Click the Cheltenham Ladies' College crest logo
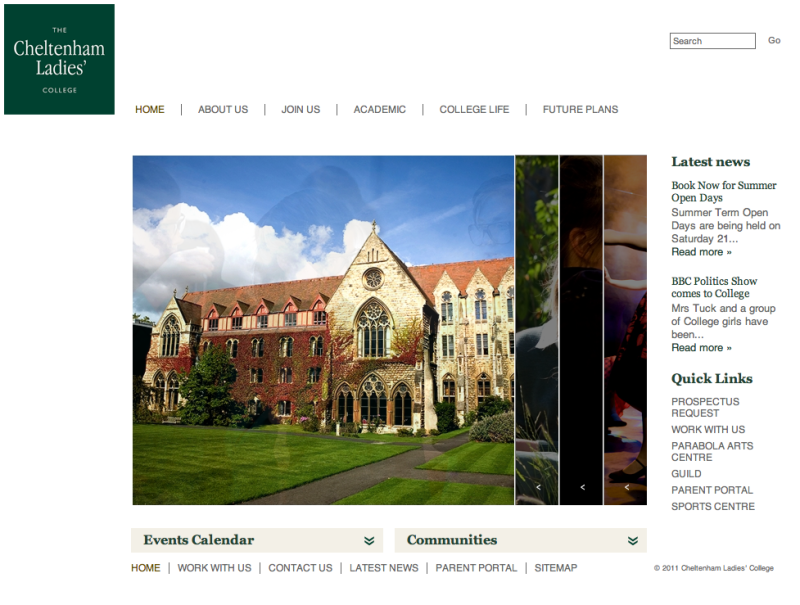Viewport: 800px width, 605px height. tap(59, 58)
